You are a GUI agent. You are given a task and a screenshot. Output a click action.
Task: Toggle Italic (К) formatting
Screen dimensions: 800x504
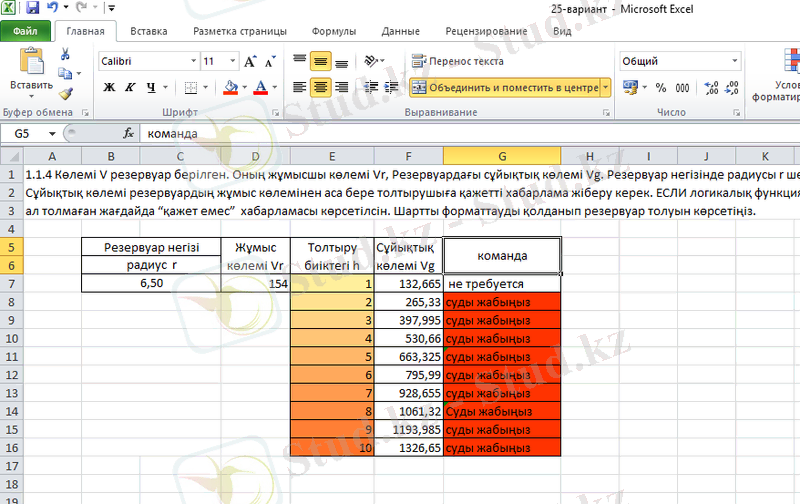[x=128, y=87]
